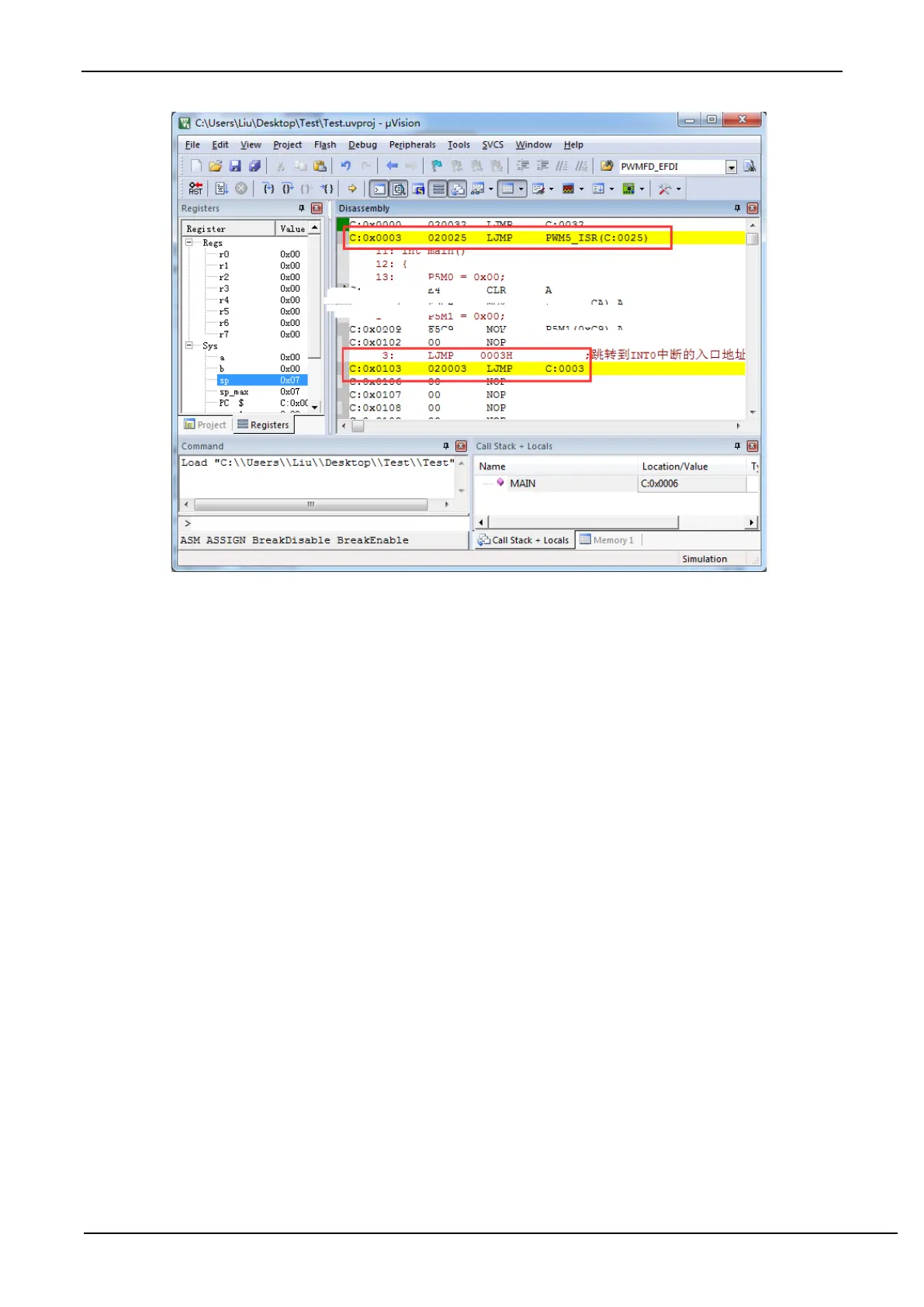924x1307 pixels.
Task: Close the Command panel
Action: coord(461,445)
